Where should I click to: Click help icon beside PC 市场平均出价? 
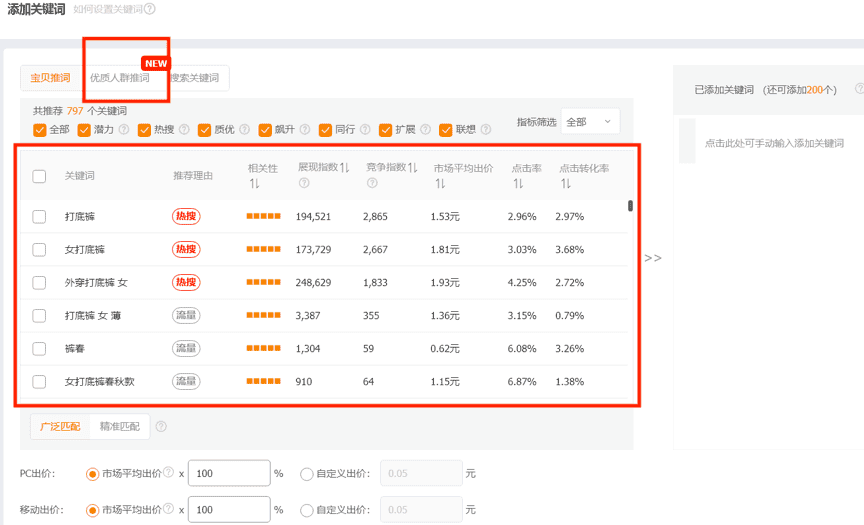pos(169,472)
